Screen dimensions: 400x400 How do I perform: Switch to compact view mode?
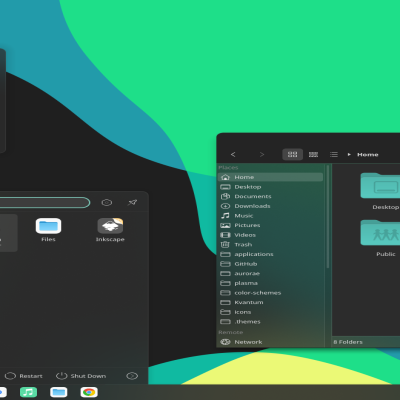coord(313,154)
